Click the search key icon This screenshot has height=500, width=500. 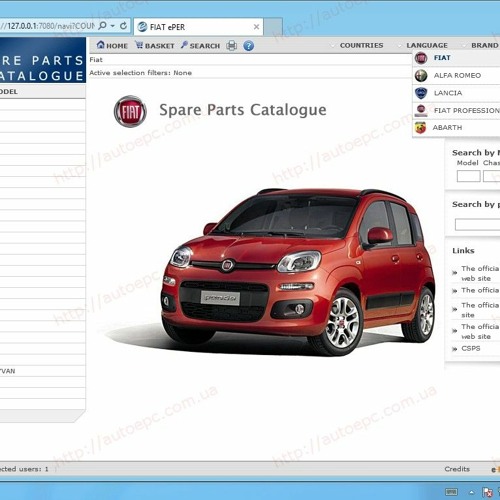[184, 45]
